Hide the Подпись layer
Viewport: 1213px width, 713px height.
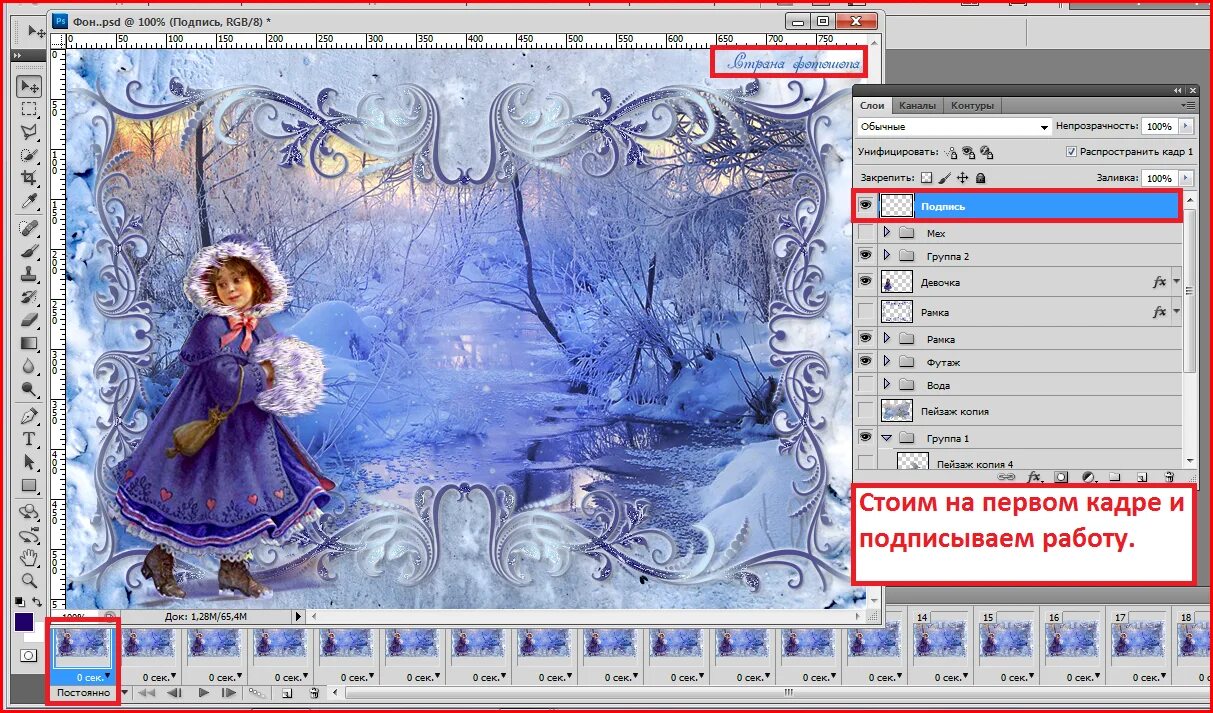point(865,205)
